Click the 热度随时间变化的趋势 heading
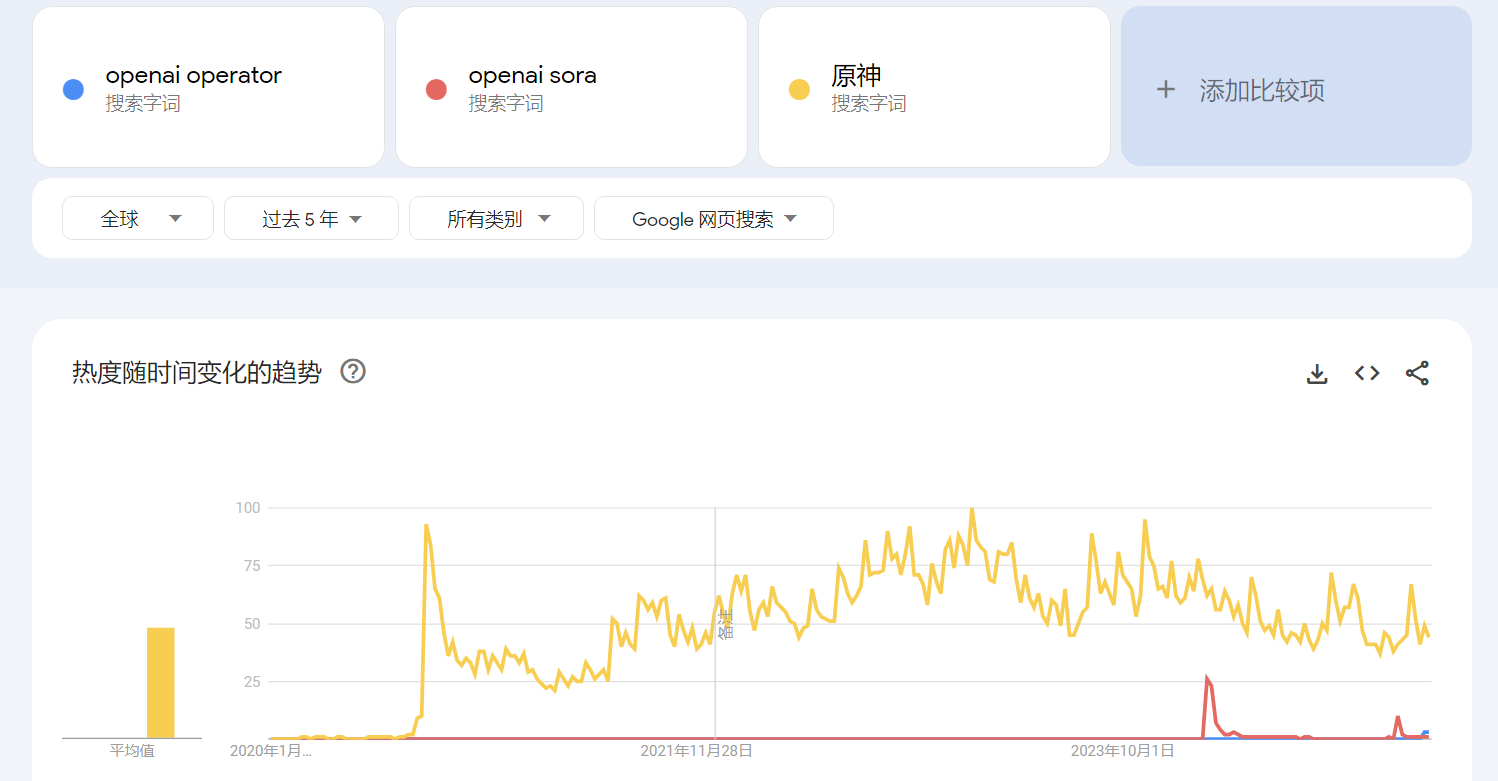1498x781 pixels. click(197, 373)
